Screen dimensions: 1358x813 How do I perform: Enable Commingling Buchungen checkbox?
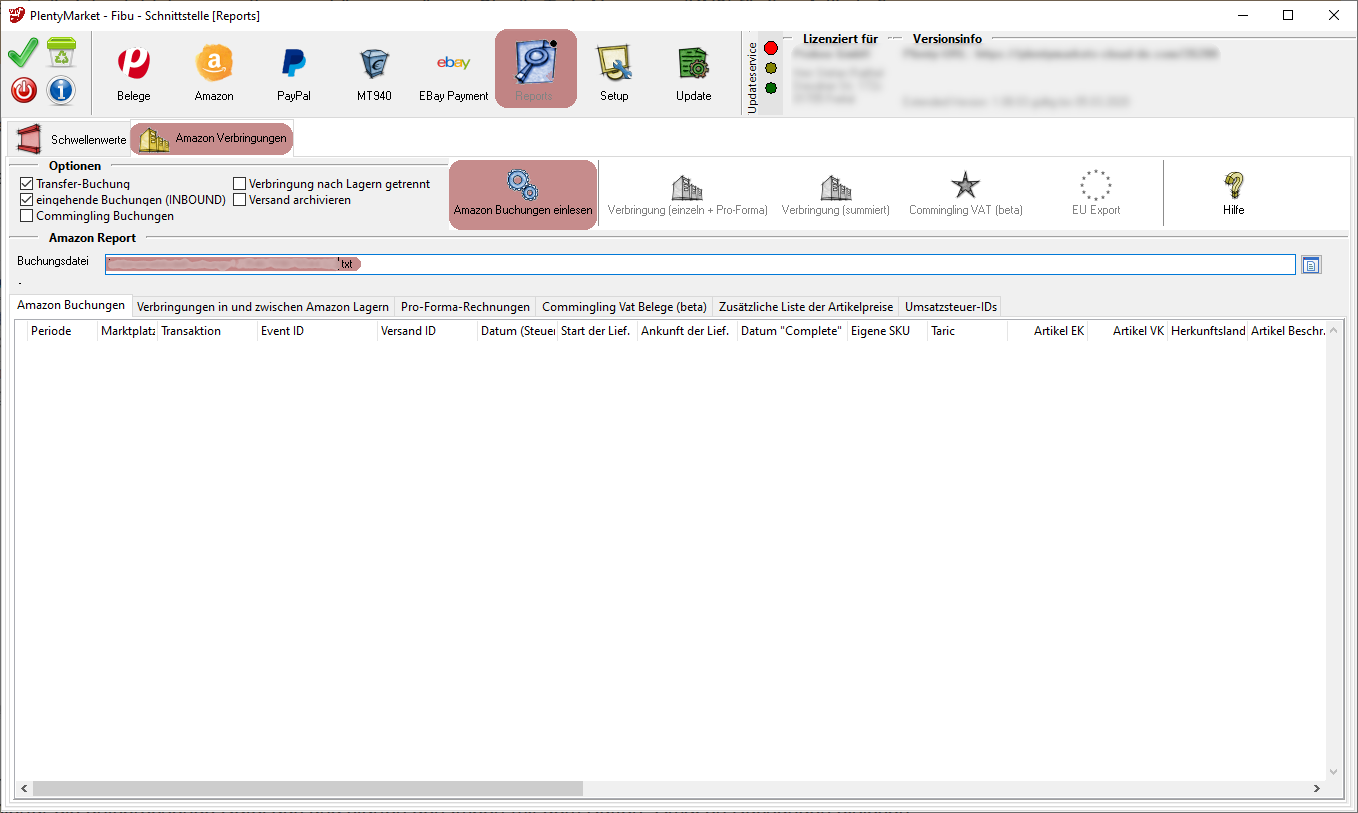pos(27,216)
